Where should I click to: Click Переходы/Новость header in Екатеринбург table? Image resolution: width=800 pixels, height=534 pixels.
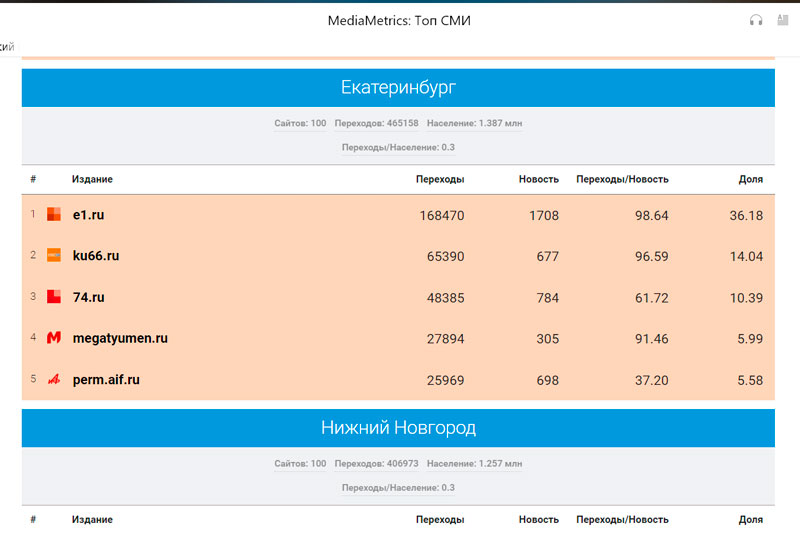[622, 179]
